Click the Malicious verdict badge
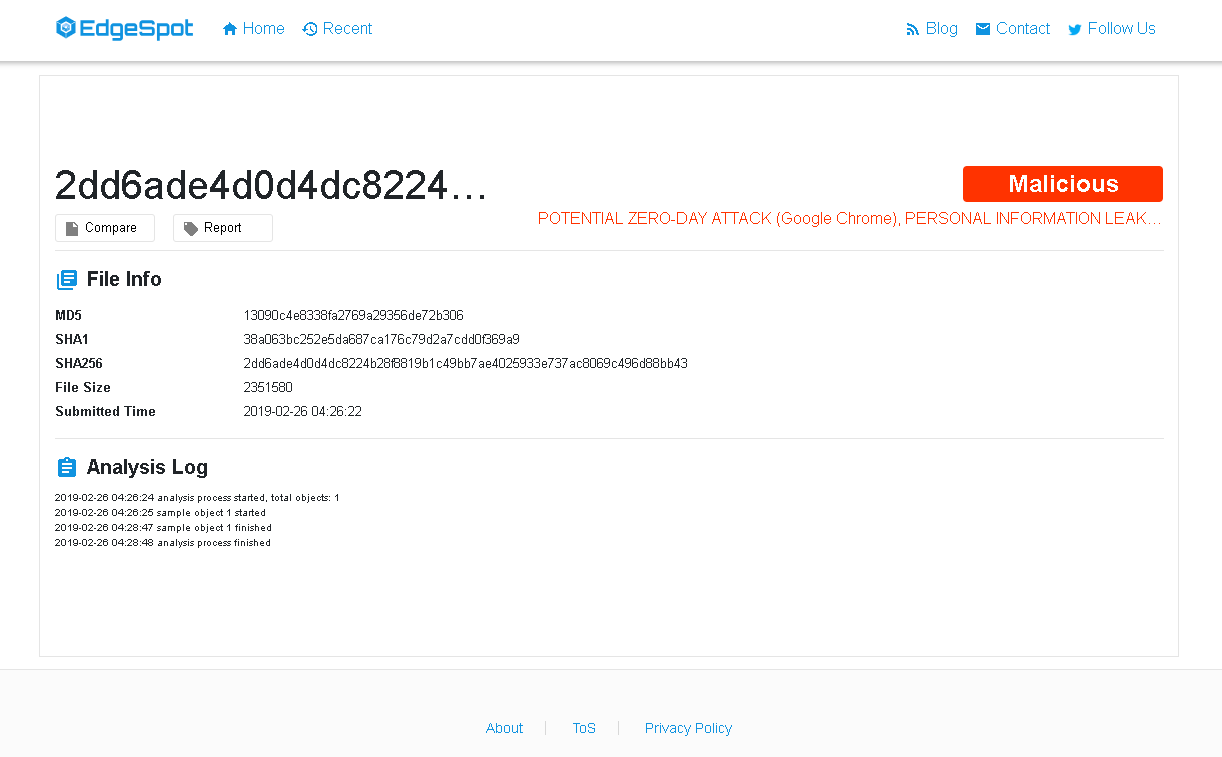1222x757 pixels. [x=1062, y=184]
